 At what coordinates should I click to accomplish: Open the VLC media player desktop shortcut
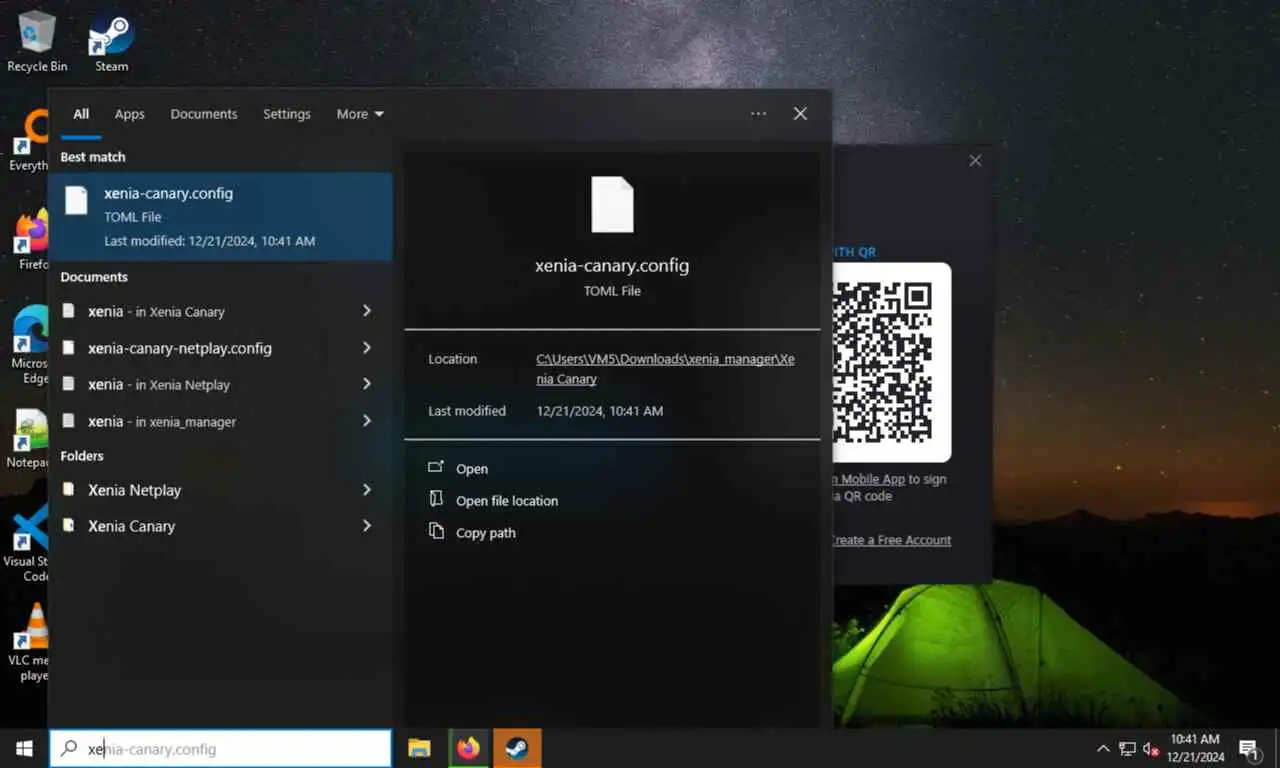tap(30, 640)
